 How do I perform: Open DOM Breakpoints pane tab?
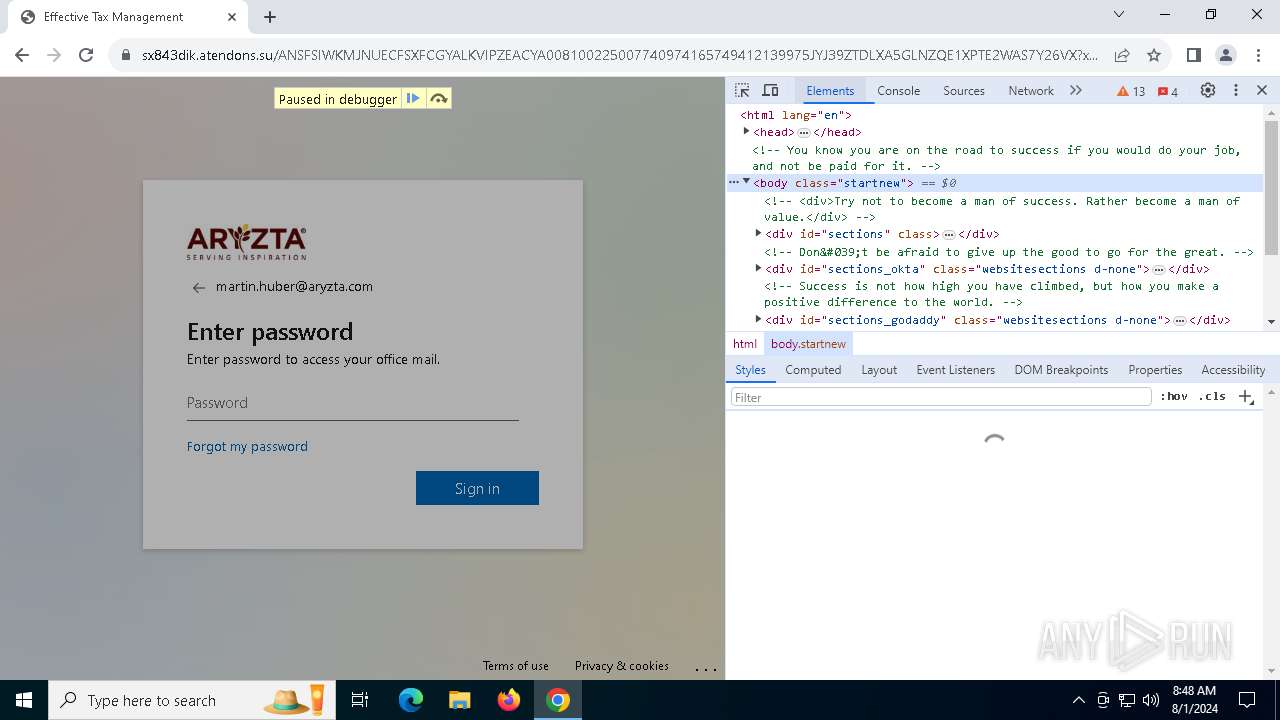pyautogui.click(x=1061, y=369)
